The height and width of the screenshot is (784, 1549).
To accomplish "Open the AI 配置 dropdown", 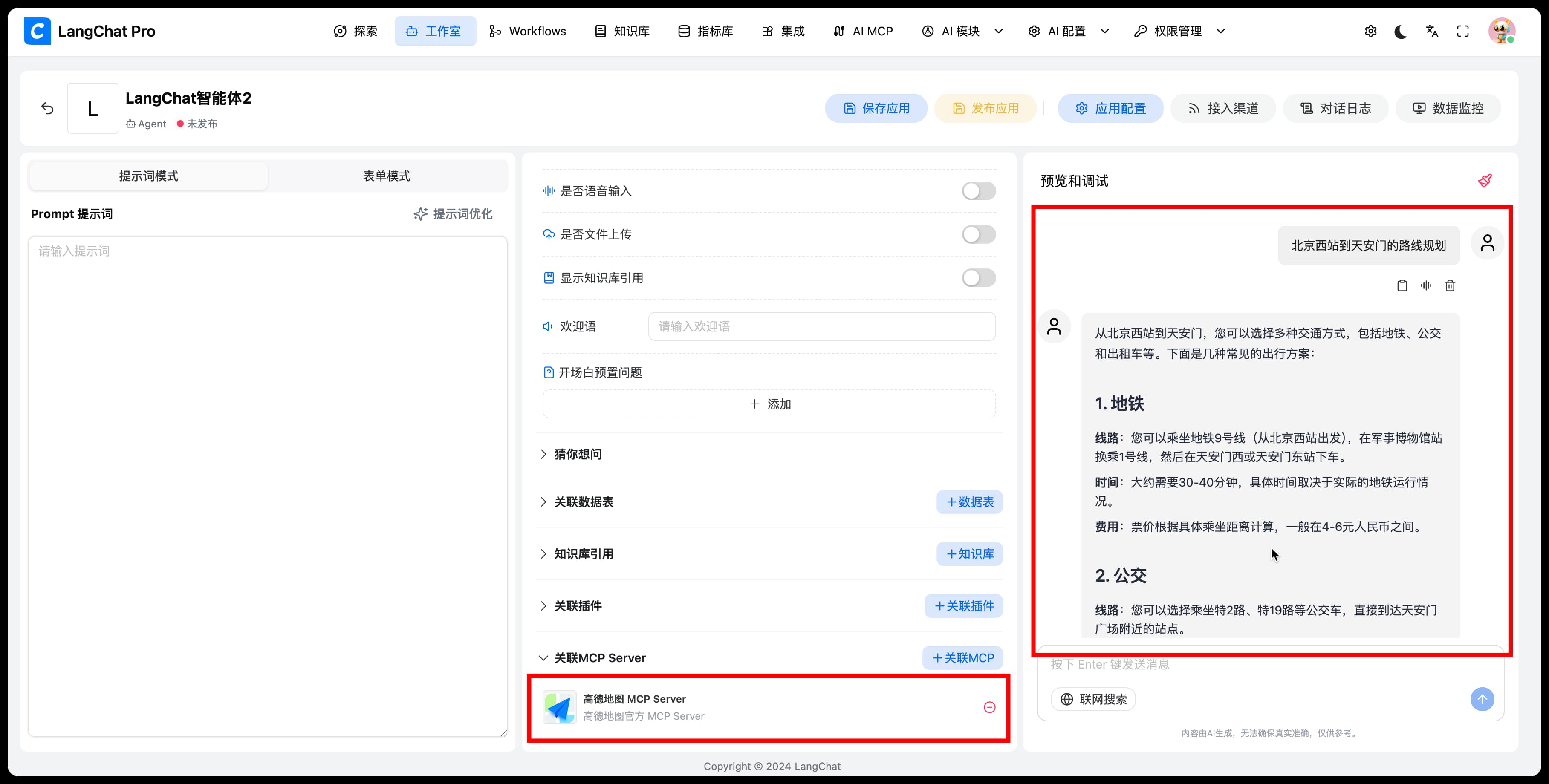I will coord(1069,31).
